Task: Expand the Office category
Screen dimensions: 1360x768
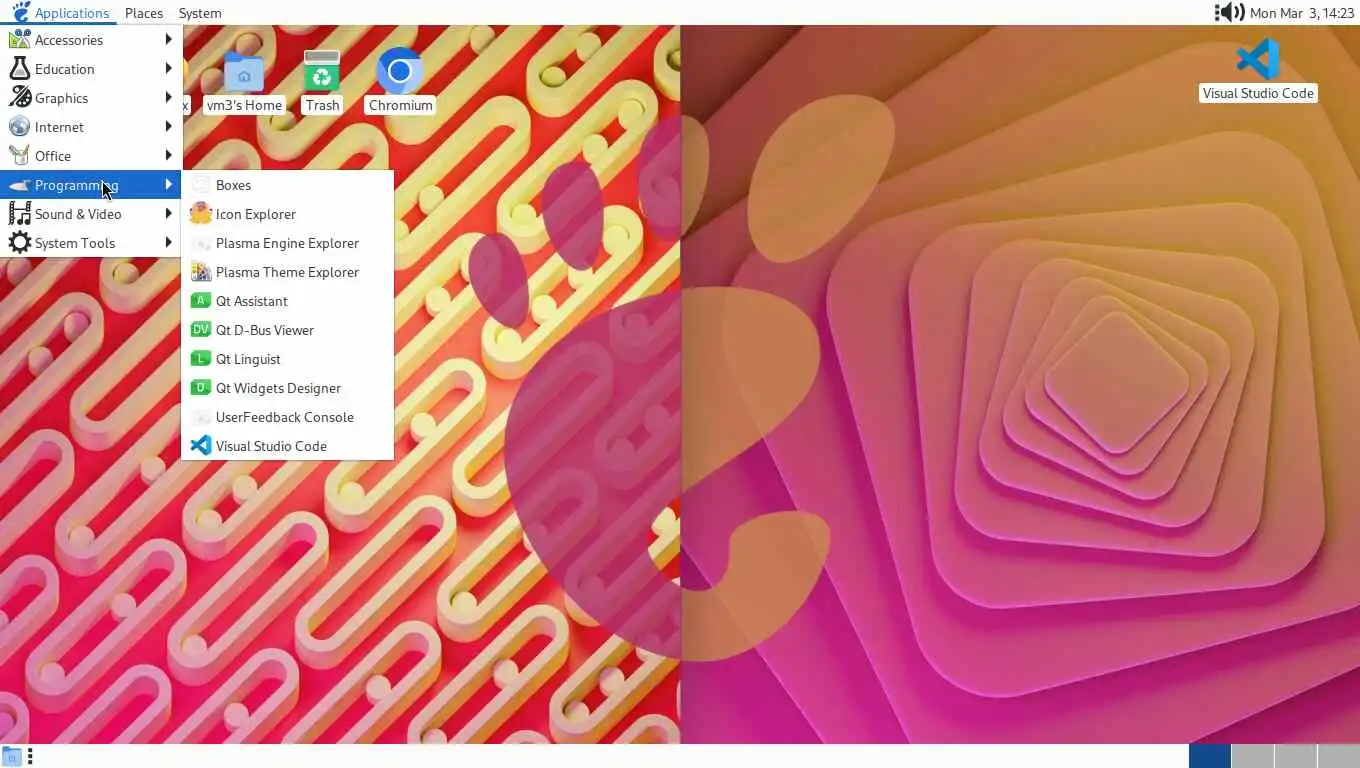Action: [90, 156]
